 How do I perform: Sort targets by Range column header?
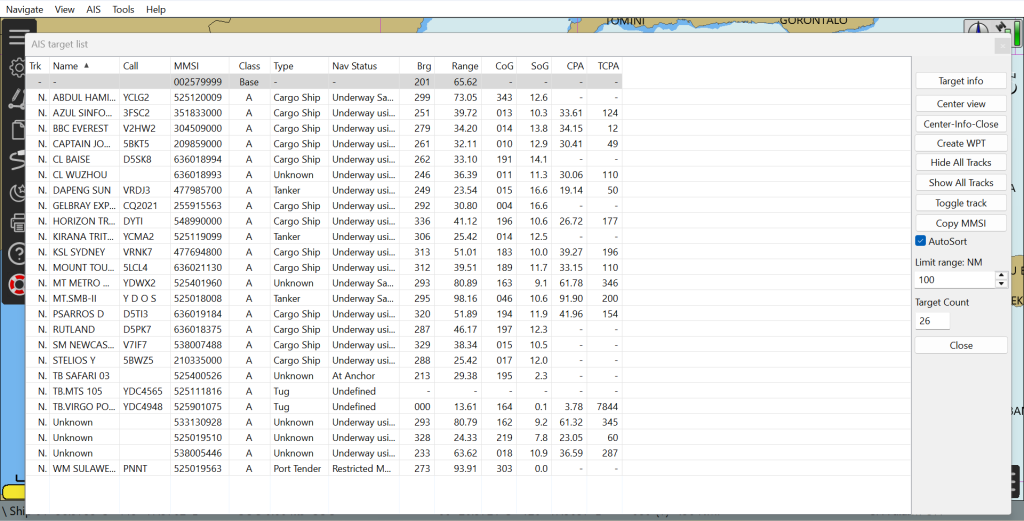tap(464, 66)
